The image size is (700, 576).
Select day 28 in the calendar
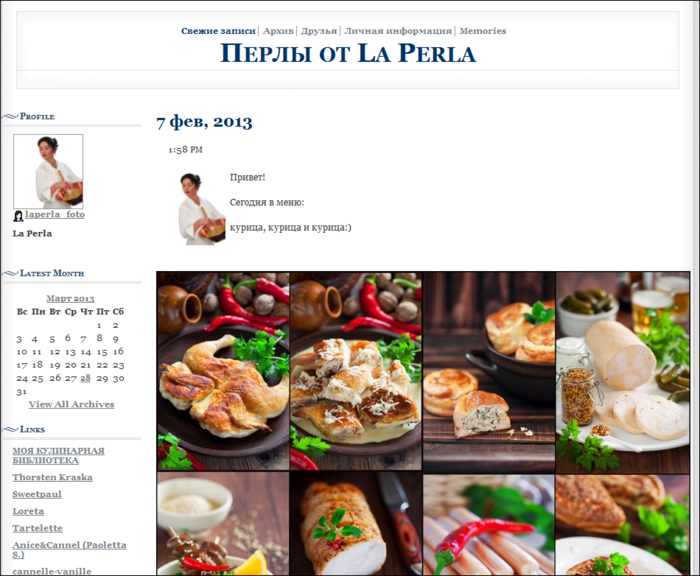pos(85,378)
